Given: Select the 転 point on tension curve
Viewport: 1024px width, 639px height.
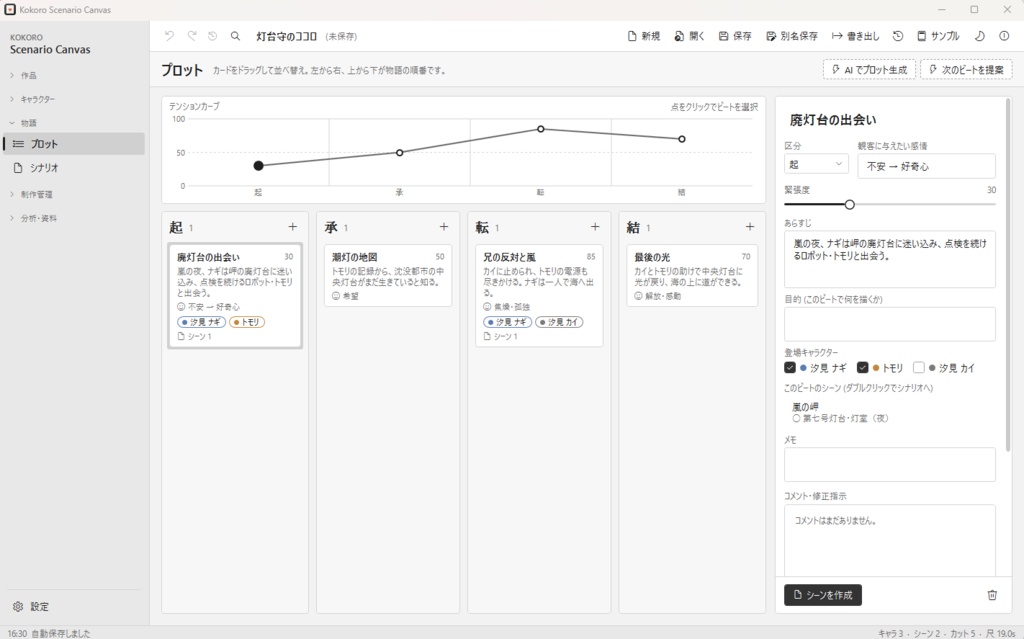Looking at the screenshot, I should coord(541,129).
